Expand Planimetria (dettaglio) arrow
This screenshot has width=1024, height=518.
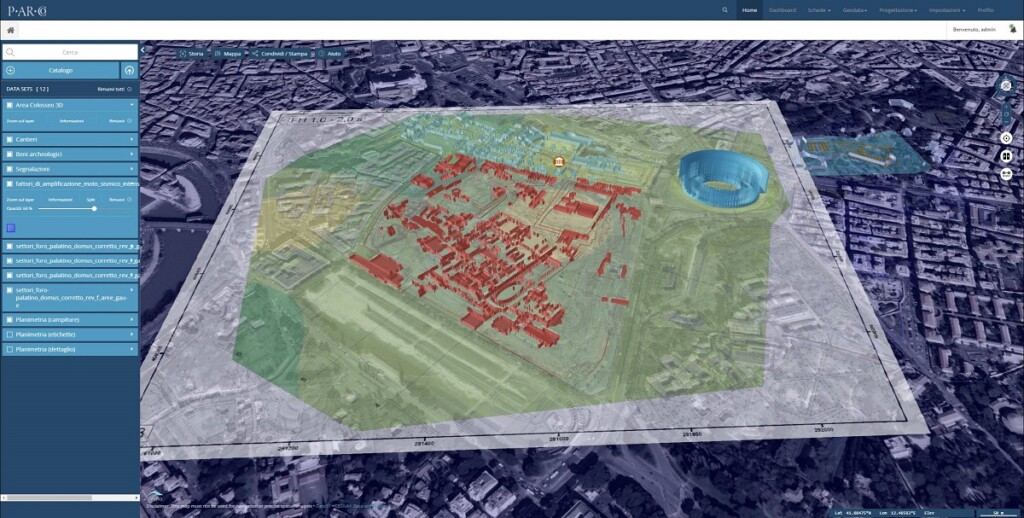(x=132, y=349)
